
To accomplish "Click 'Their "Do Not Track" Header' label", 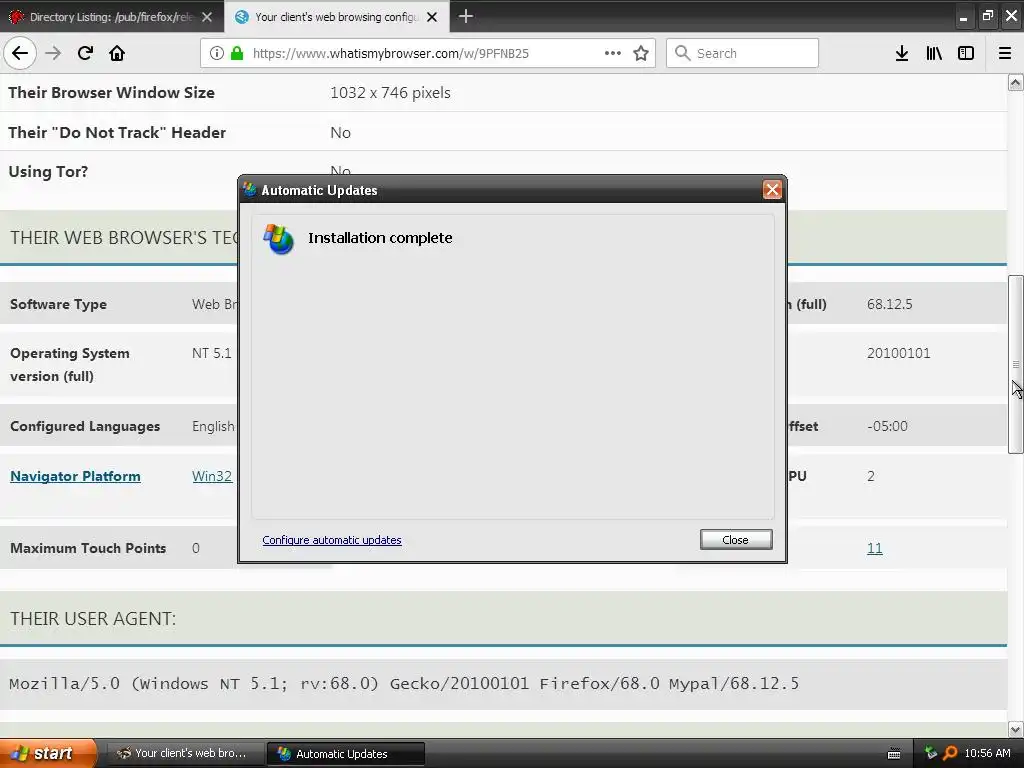I will tap(117, 133).
